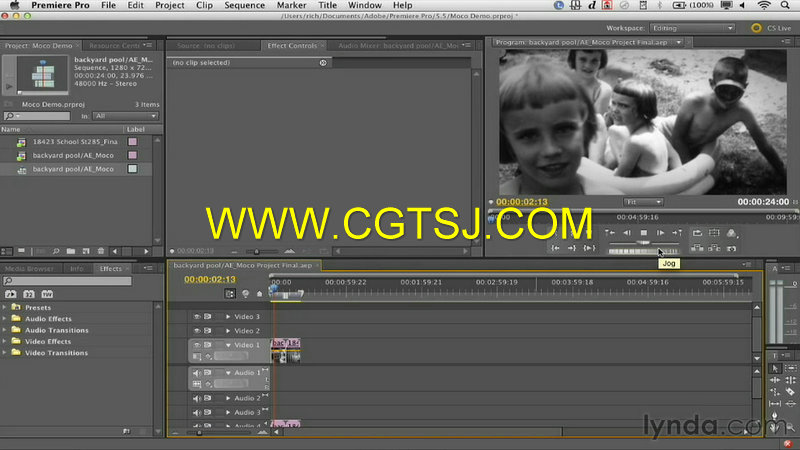
Task: Toggle Video 3 track output eye
Action: (197, 317)
